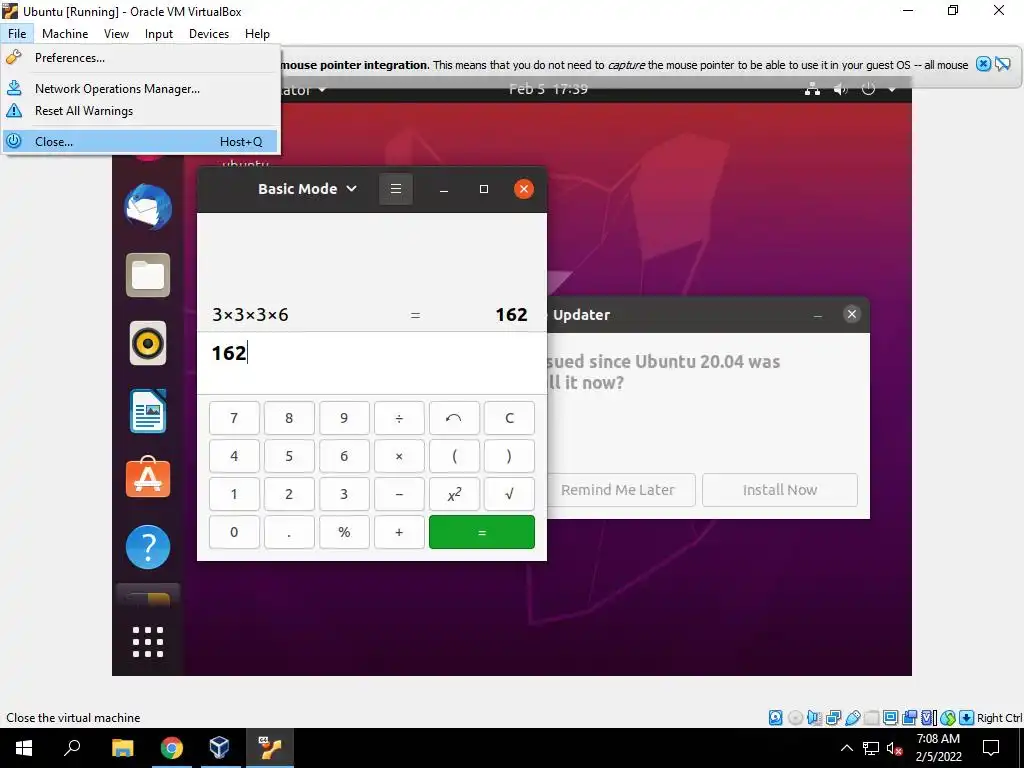Viewport: 1024px width, 768px height.
Task: Click the audio status bar icon
Action: 814,718
